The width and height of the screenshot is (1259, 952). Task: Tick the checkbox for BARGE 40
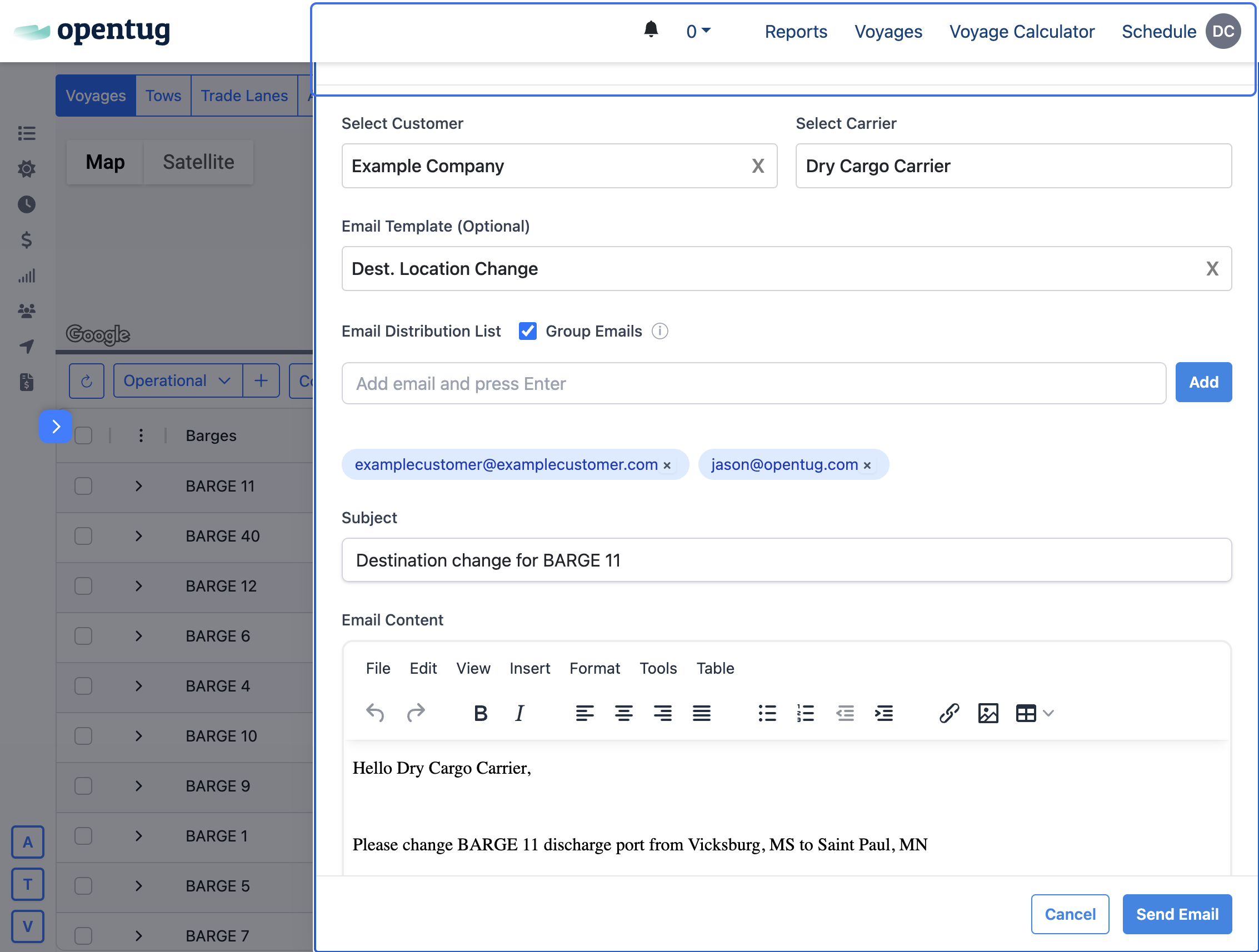coord(84,536)
